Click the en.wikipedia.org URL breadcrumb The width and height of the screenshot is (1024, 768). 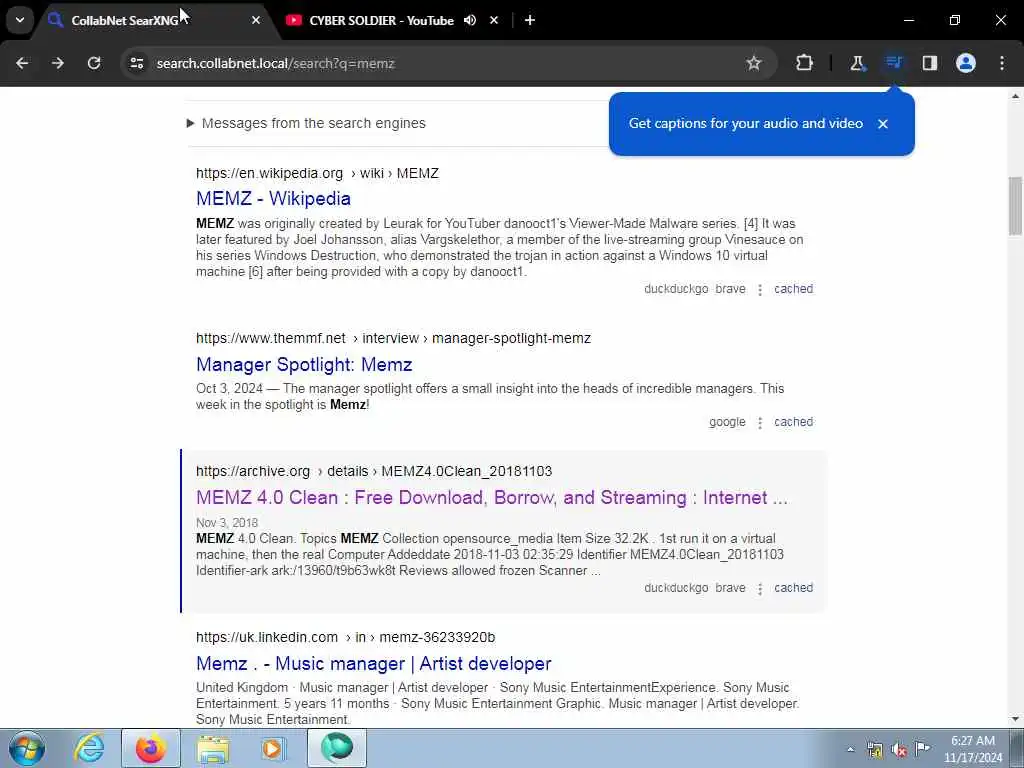click(317, 174)
